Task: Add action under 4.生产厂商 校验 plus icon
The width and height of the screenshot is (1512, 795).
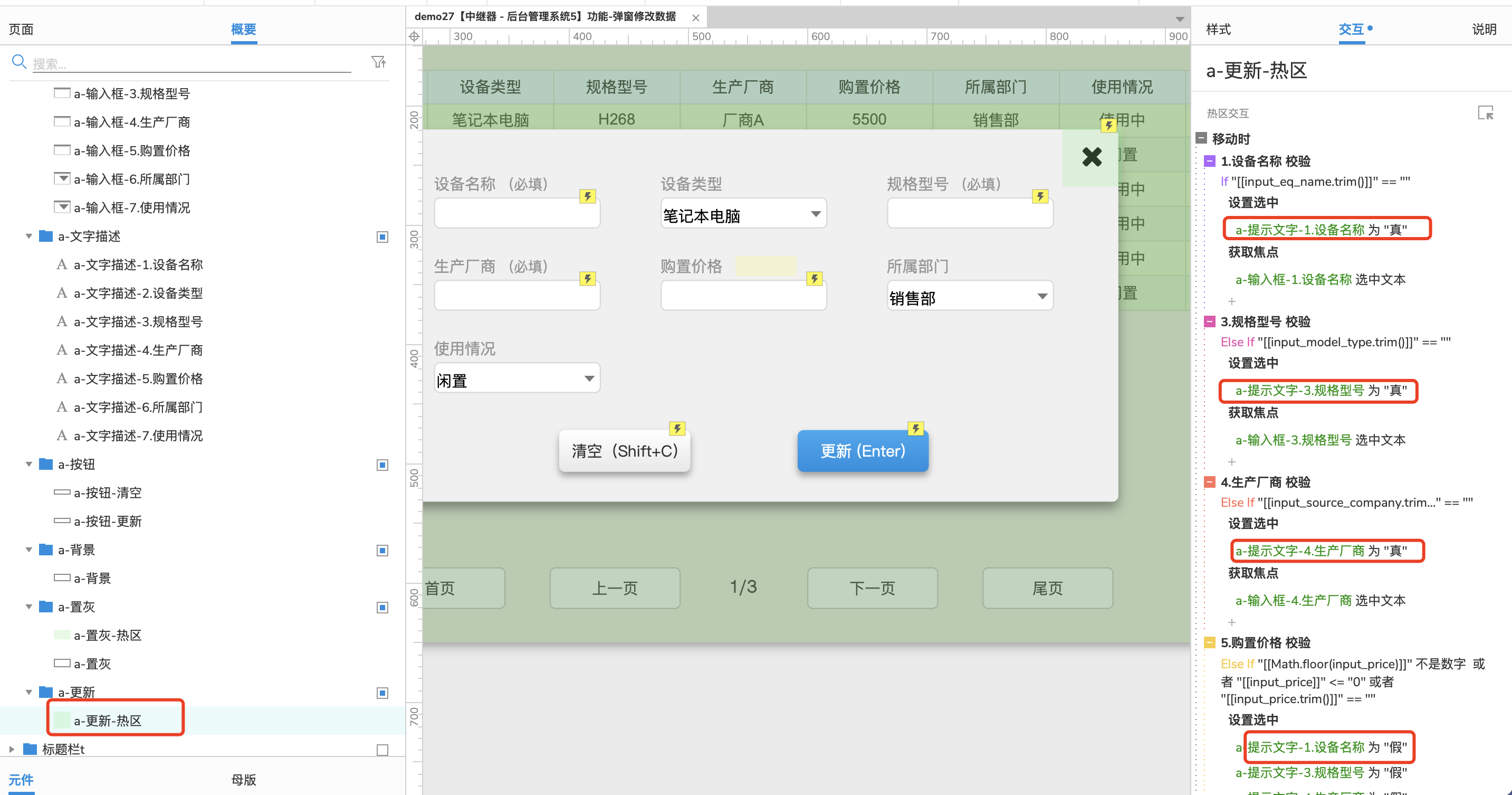Action: 1231,622
